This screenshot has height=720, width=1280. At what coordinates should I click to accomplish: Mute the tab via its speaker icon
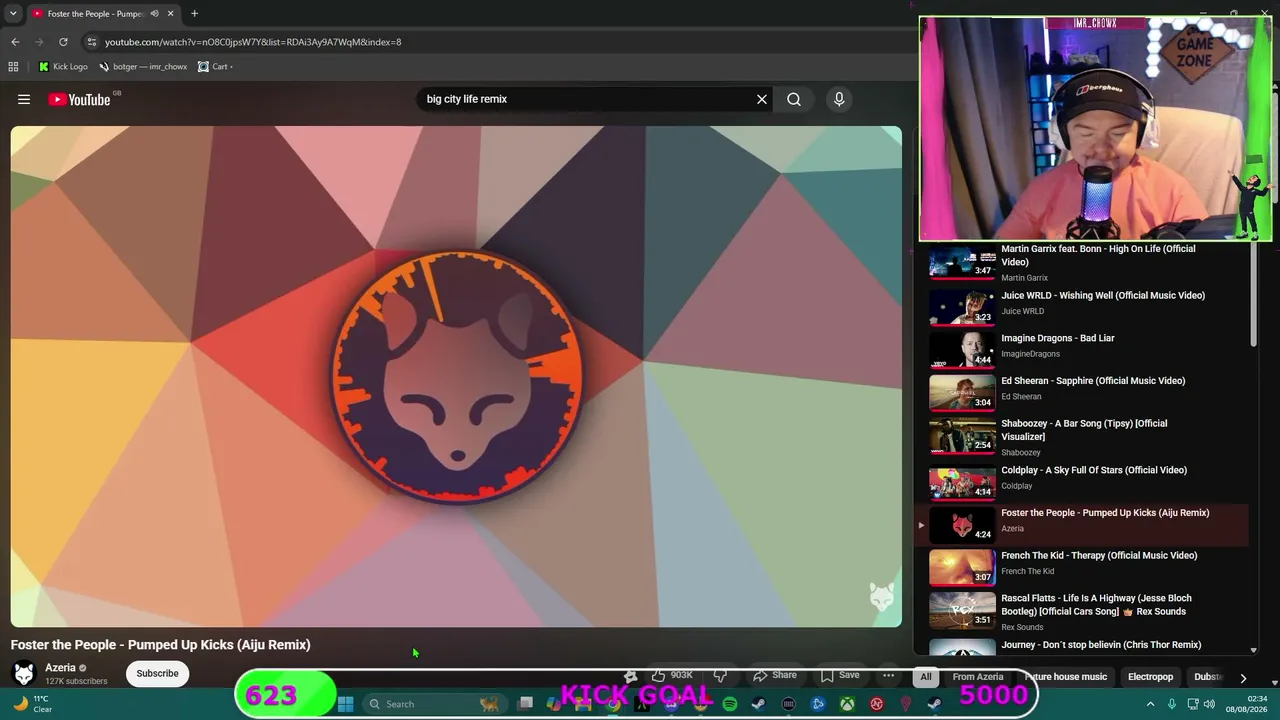(154, 14)
